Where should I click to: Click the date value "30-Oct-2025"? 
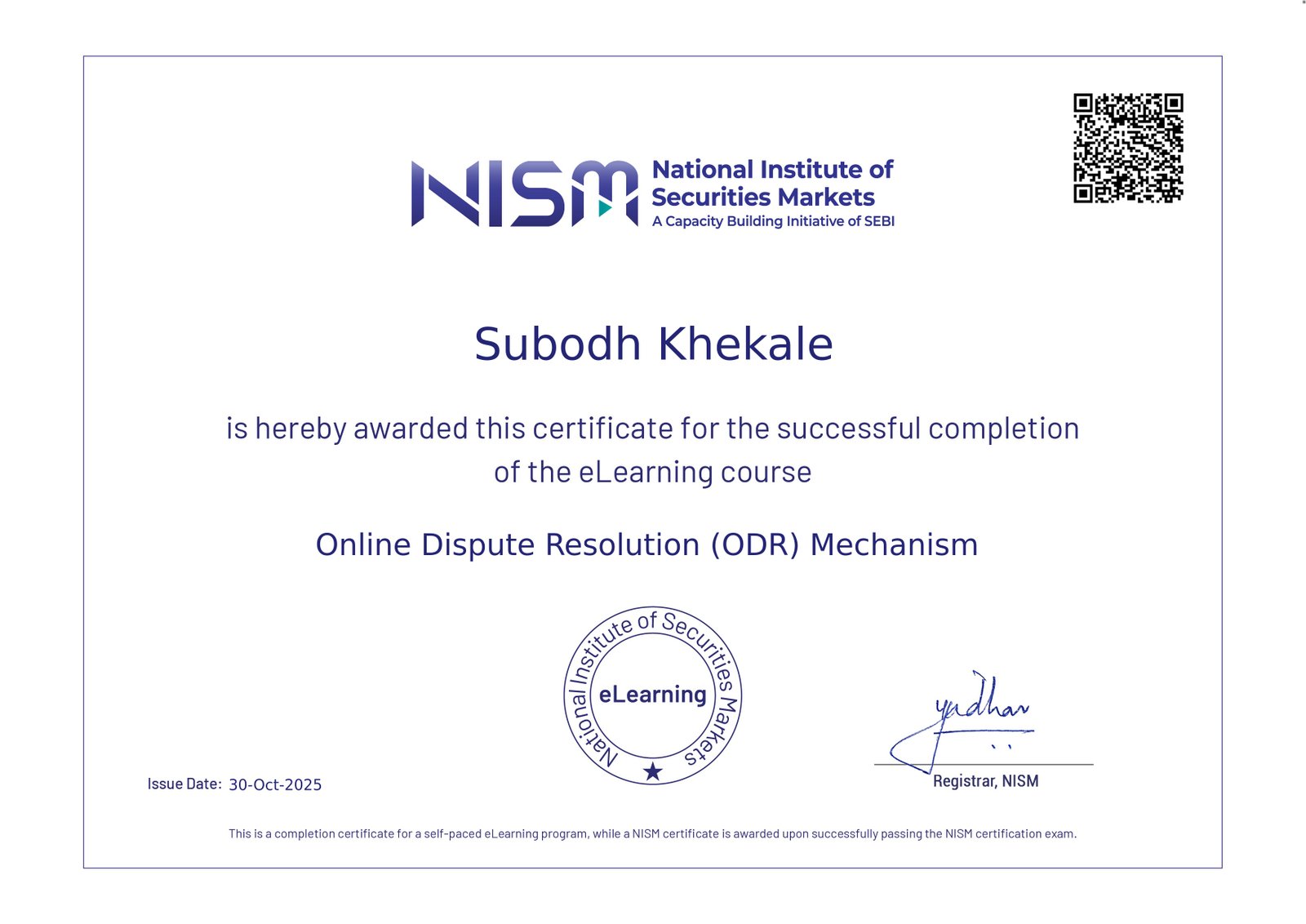(x=275, y=784)
